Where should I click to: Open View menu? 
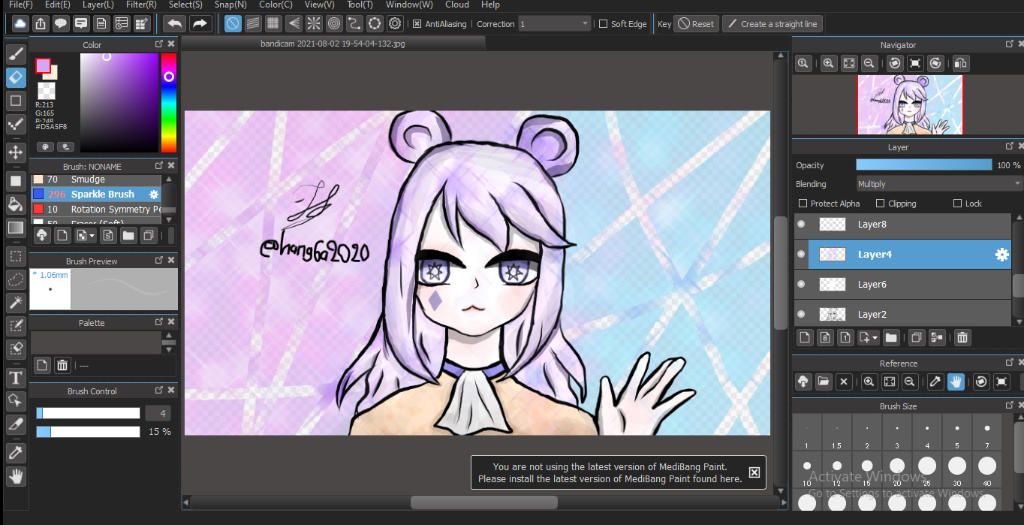(319, 5)
